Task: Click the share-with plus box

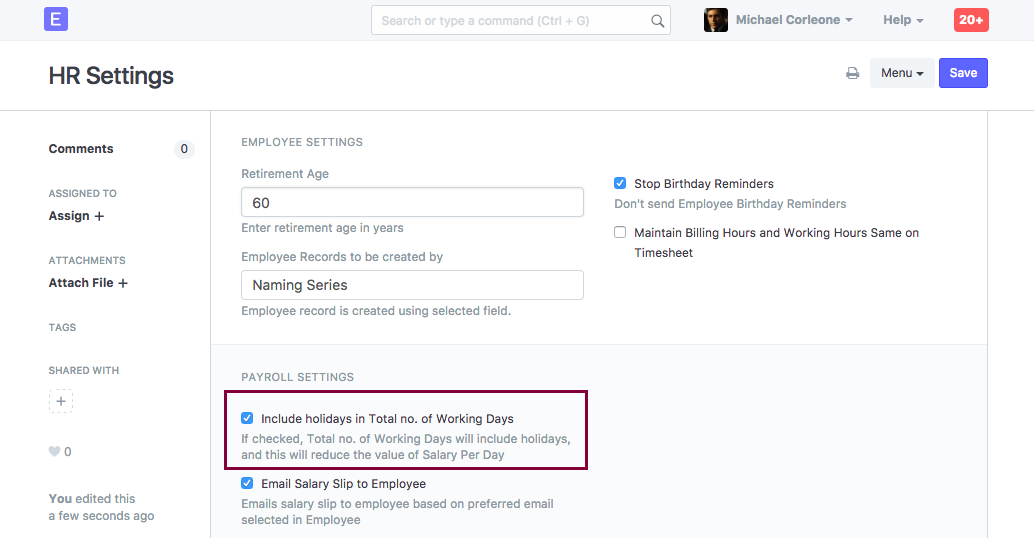Action: tap(61, 401)
